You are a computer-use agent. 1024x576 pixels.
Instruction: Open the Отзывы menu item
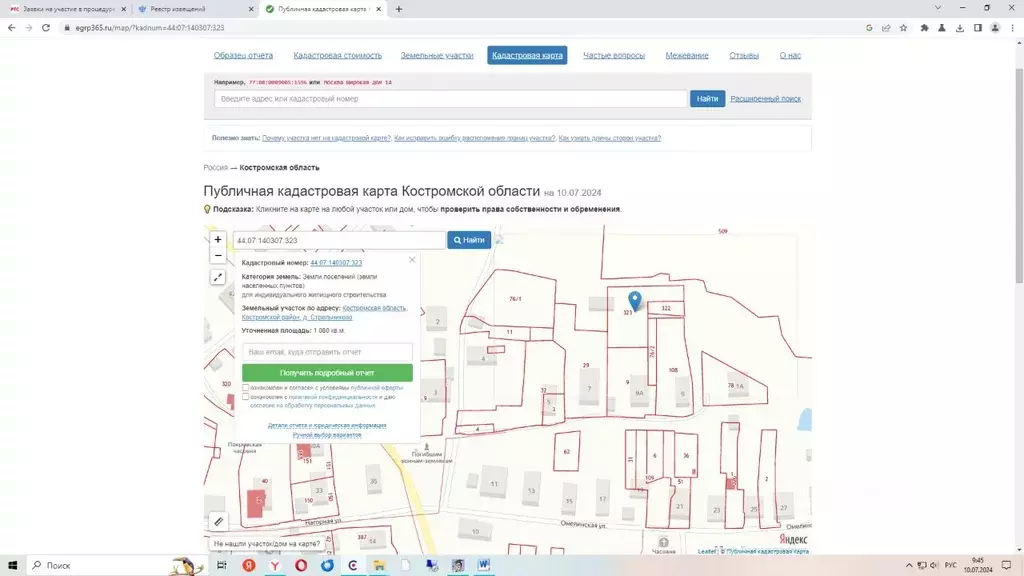pos(744,56)
